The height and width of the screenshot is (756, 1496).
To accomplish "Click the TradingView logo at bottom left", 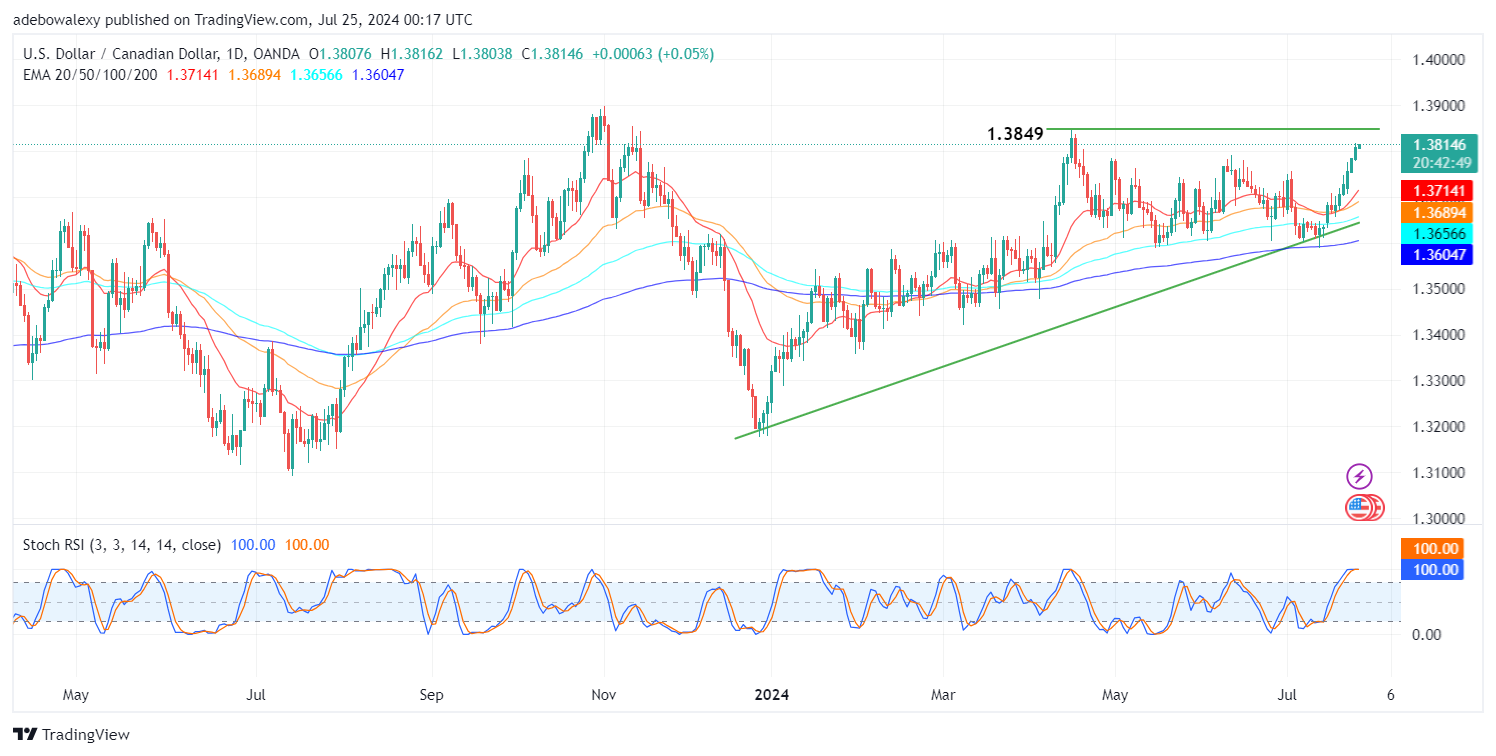I will coord(72,734).
